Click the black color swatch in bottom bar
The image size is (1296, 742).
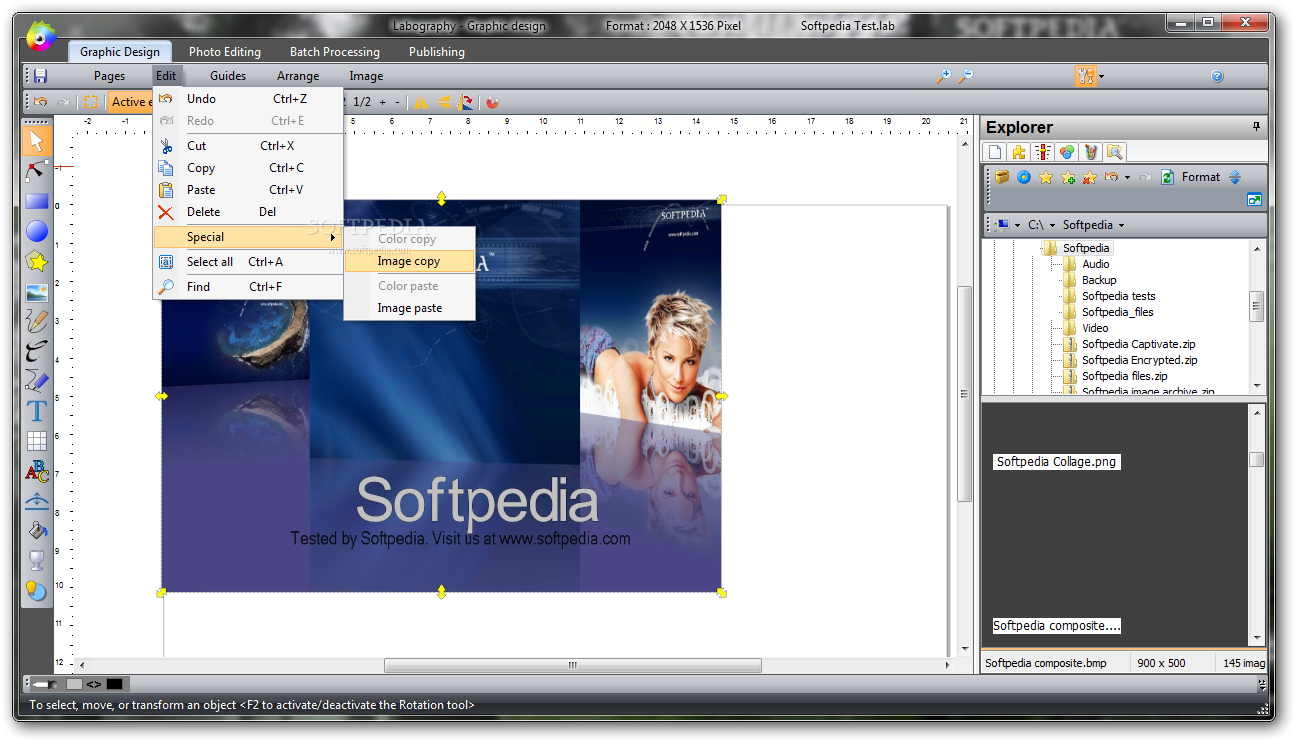coord(114,684)
